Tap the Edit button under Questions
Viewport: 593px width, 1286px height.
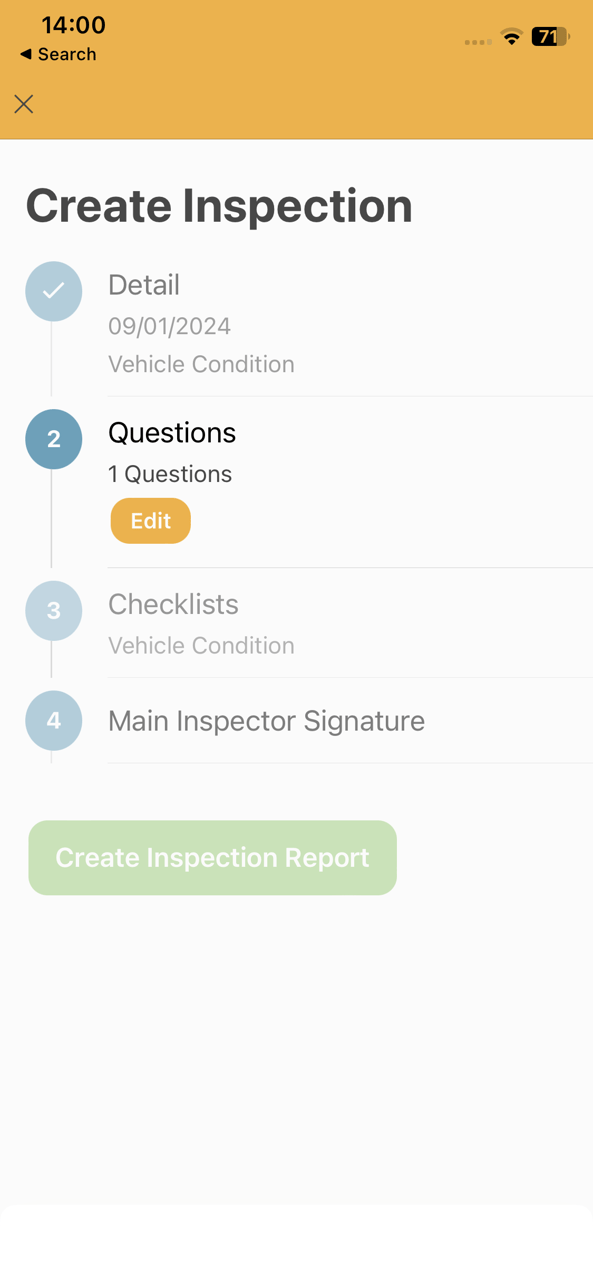pos(150,520)
